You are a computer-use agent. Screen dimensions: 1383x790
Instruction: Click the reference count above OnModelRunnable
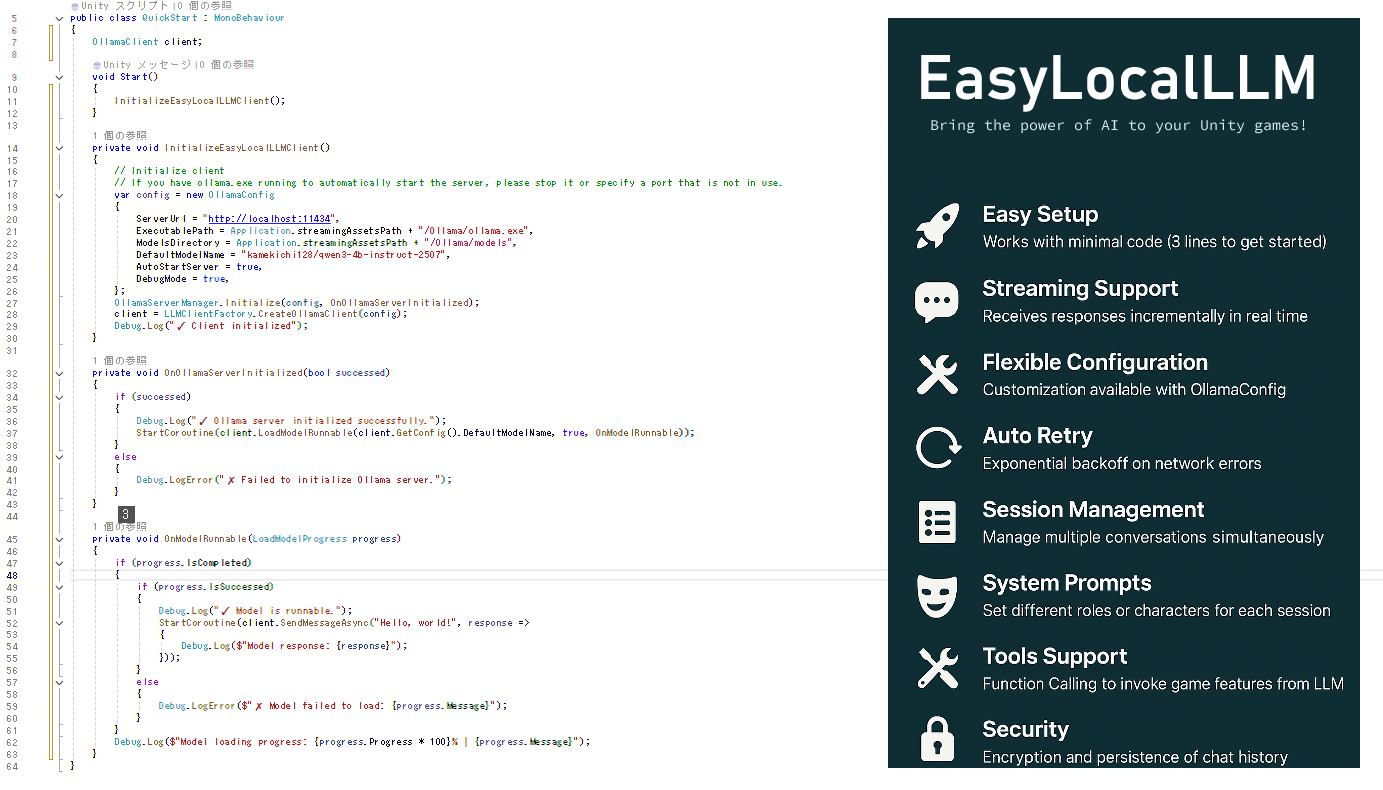point(119,527)
